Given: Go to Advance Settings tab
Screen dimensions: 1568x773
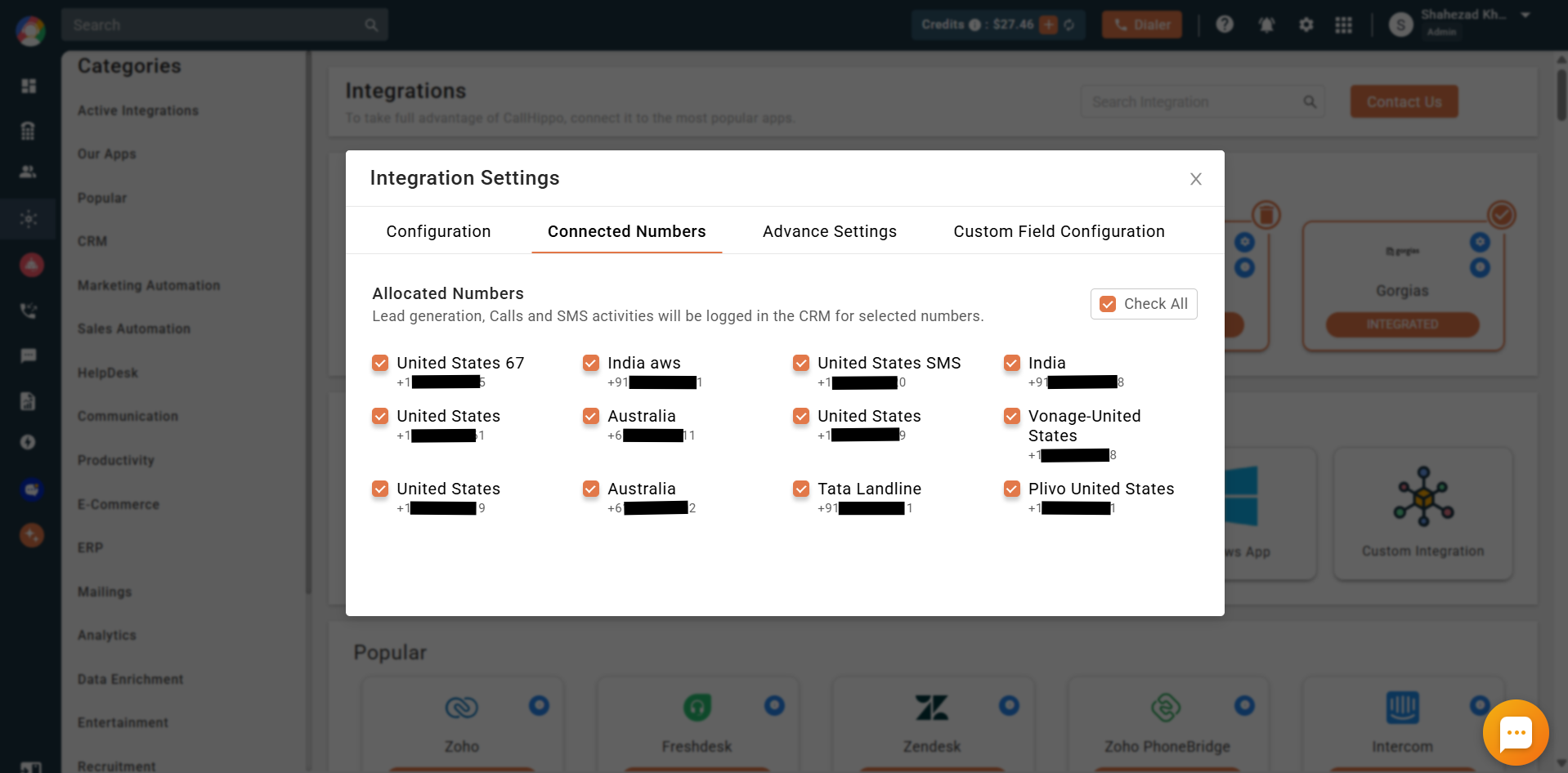Looking at the screenshot, I should coord(829,231).
